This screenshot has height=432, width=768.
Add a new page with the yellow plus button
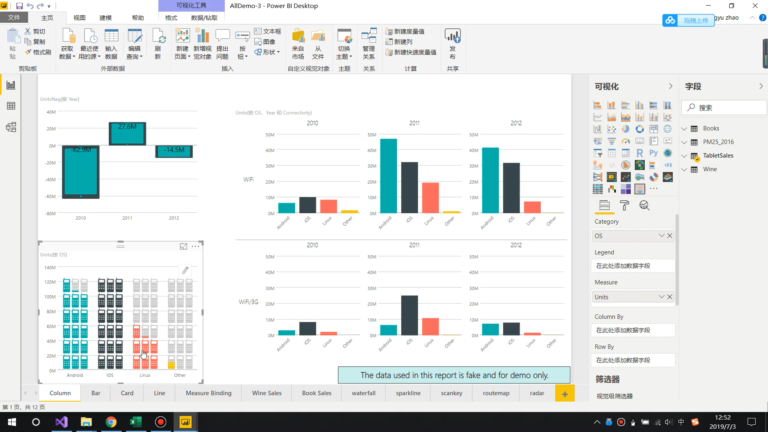point(565,393)
